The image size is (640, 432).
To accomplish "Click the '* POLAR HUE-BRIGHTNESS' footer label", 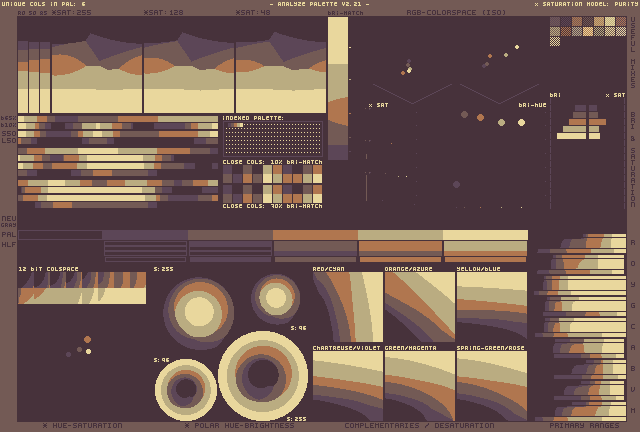I will 240,425.
